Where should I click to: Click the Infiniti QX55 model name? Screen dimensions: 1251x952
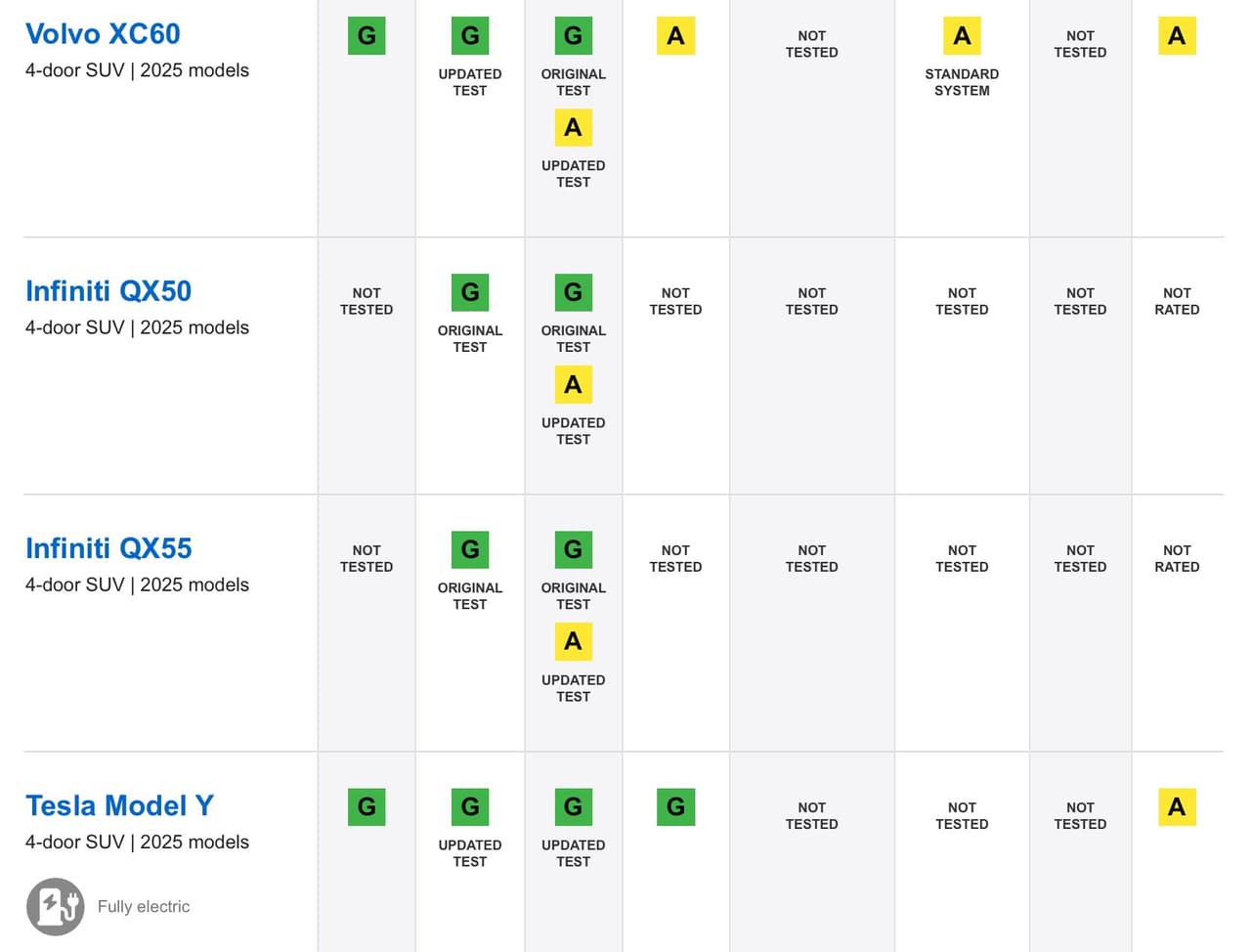pyautogui.click(x=108, y=548)
